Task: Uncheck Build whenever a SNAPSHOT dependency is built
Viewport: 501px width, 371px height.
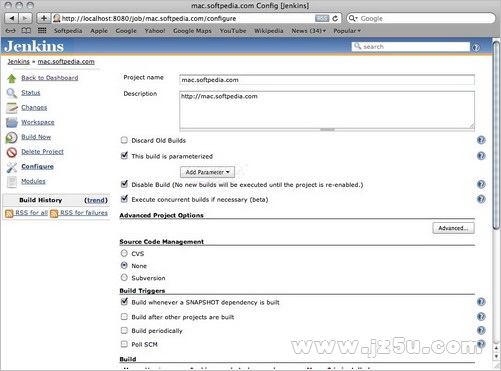Action: point(124,302)
